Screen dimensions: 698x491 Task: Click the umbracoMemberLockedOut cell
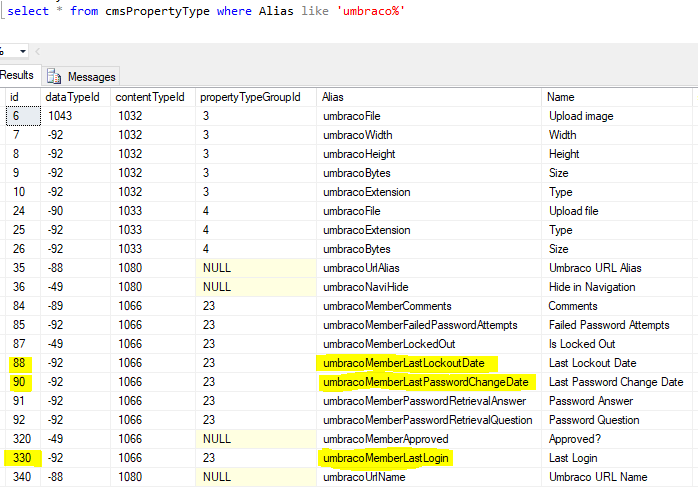click(429, 344)
